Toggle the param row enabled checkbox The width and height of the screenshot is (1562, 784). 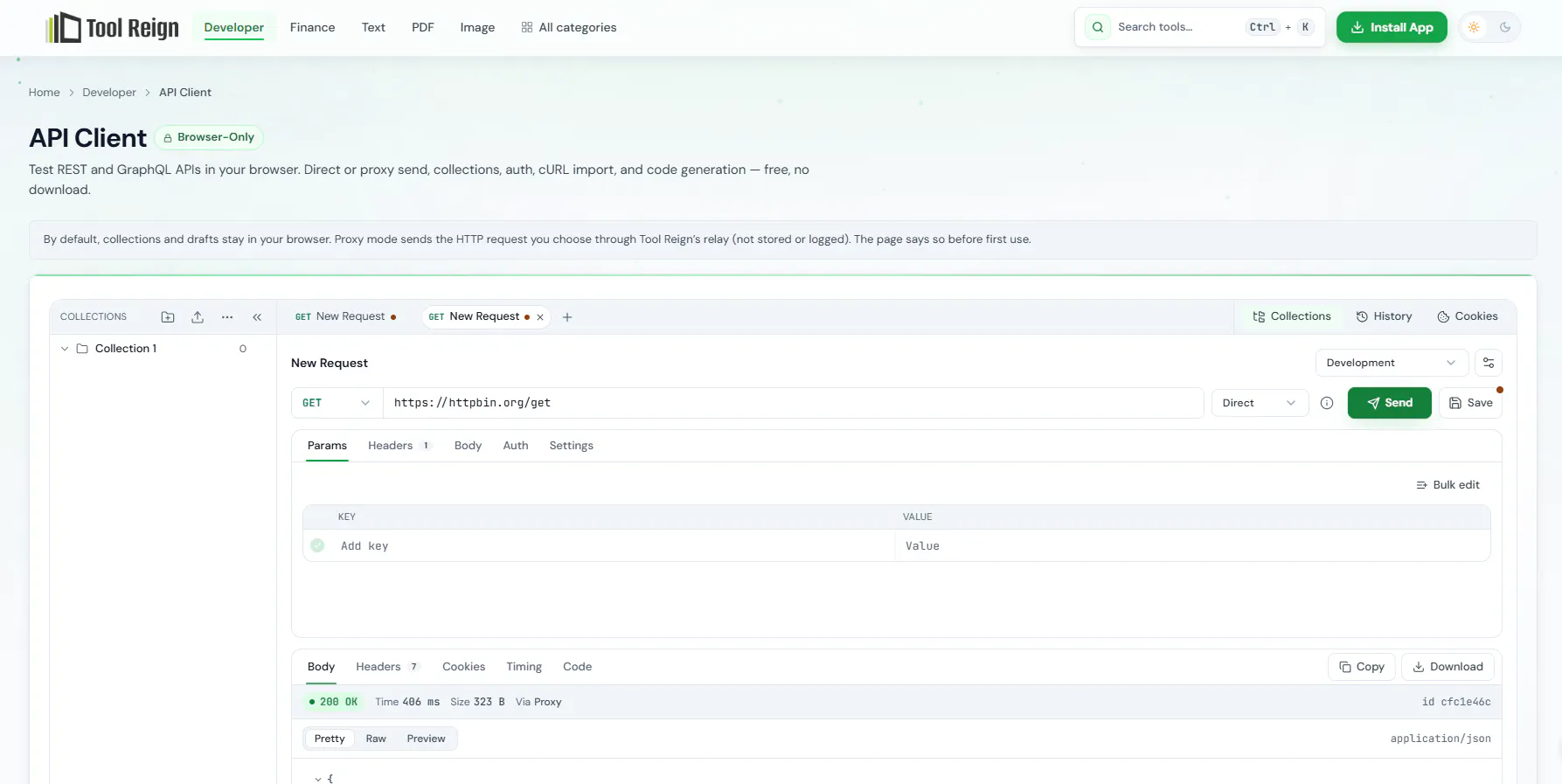317,545
